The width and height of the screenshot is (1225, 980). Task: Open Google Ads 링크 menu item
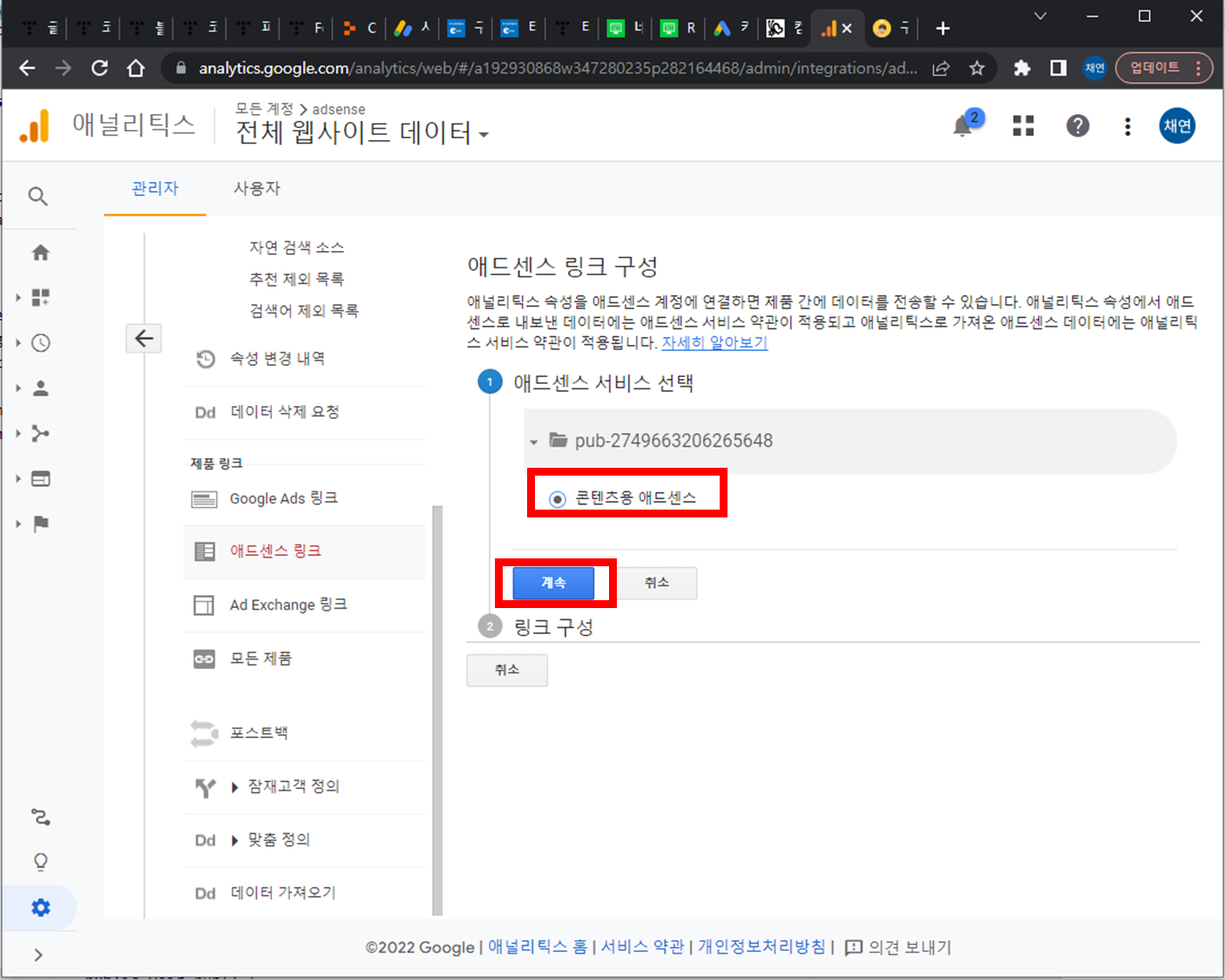(304, 498)
